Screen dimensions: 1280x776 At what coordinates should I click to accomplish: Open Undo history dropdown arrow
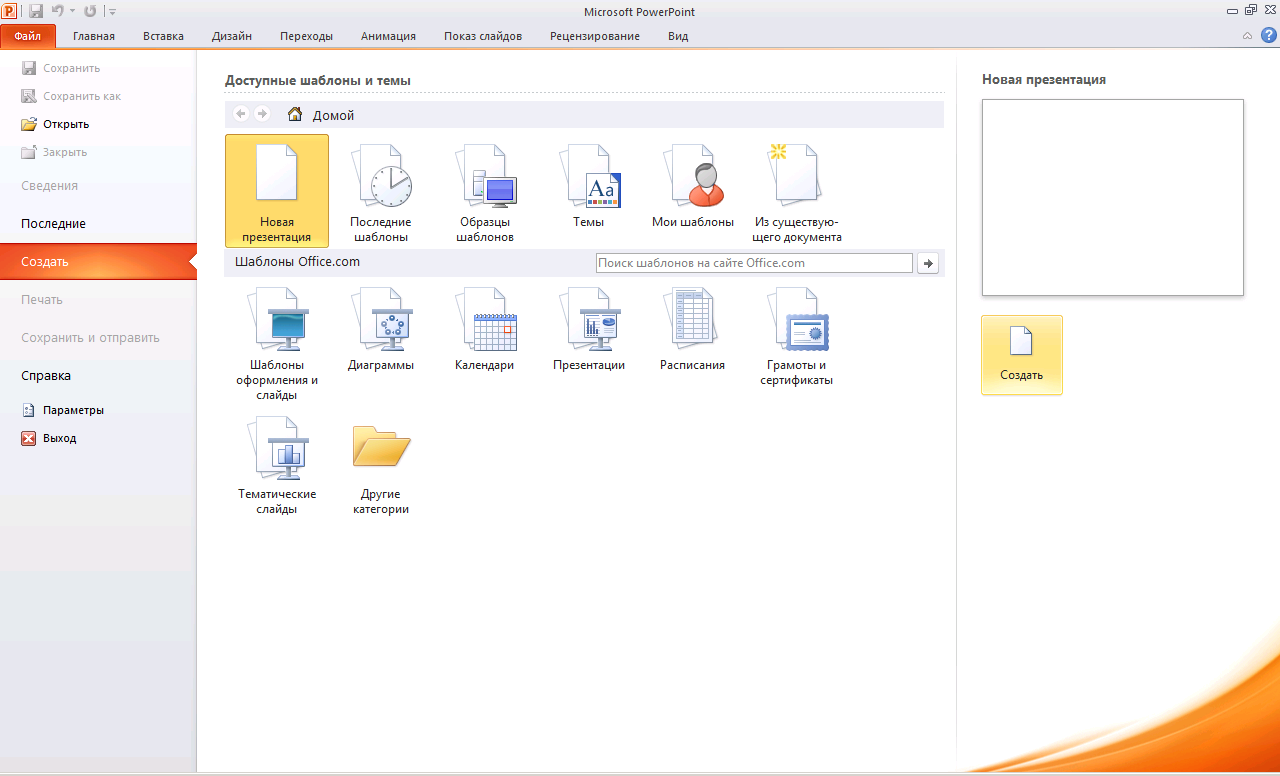[x=72, y=12]
